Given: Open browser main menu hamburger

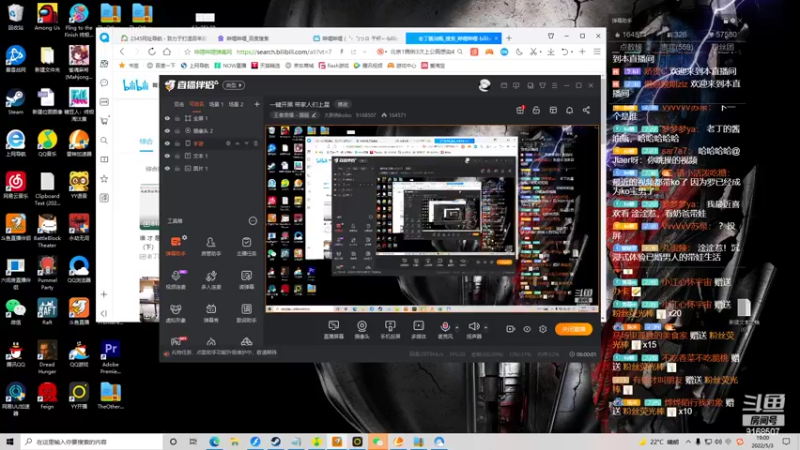Looking at the screenshot, I should (597, 52).
